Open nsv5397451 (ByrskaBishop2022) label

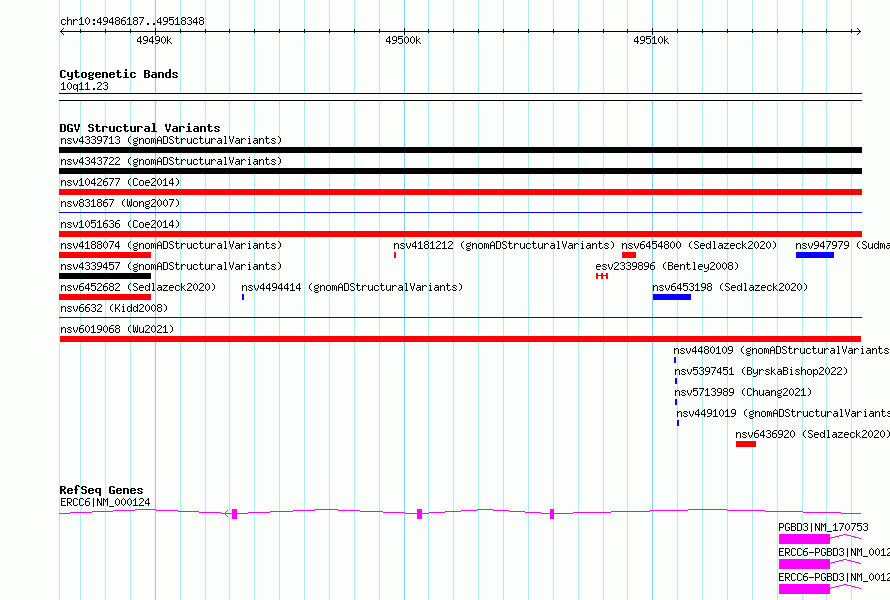761,371
